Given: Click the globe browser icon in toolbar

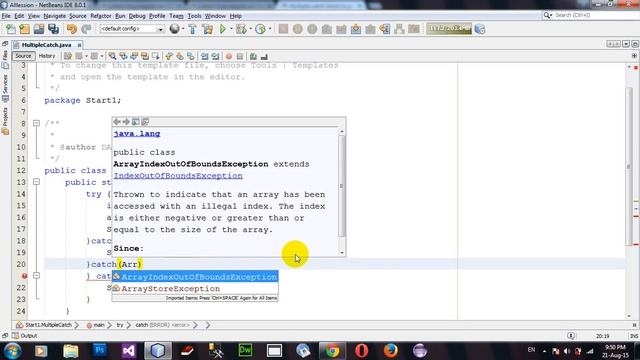Looking at the screenshot, I should pyautogui.click(x=174, y=29).
